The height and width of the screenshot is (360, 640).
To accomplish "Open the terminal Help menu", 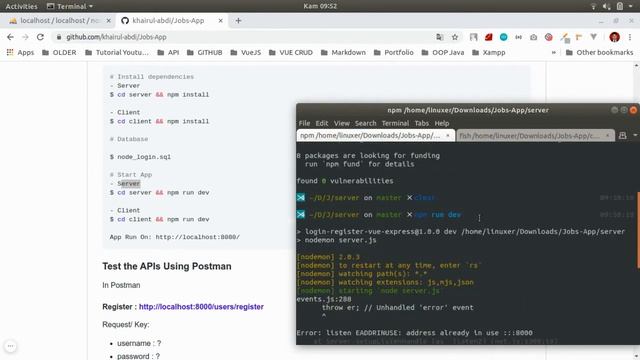I will [442, 123].
